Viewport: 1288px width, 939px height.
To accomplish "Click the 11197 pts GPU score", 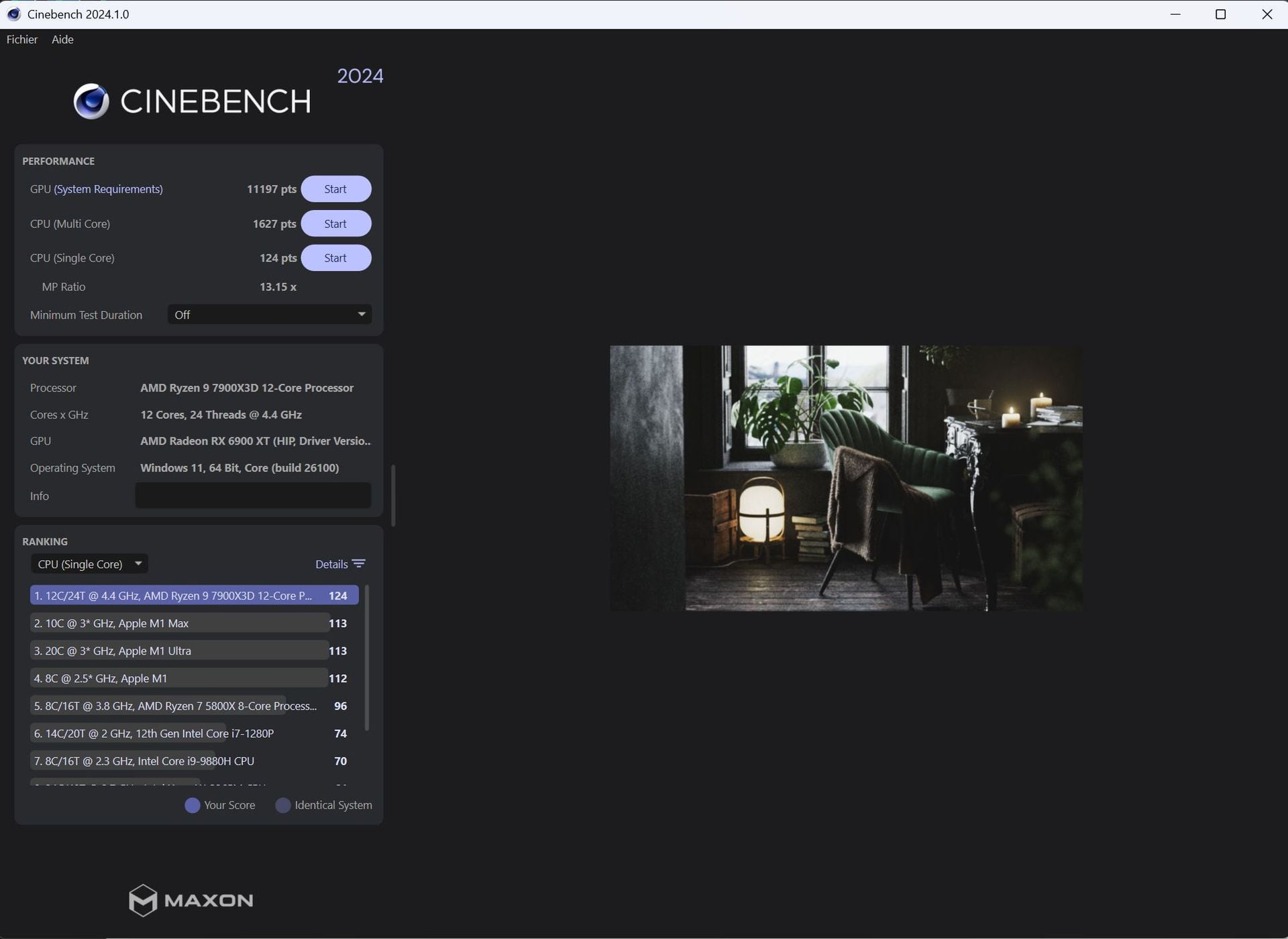I will coord(272,189).
